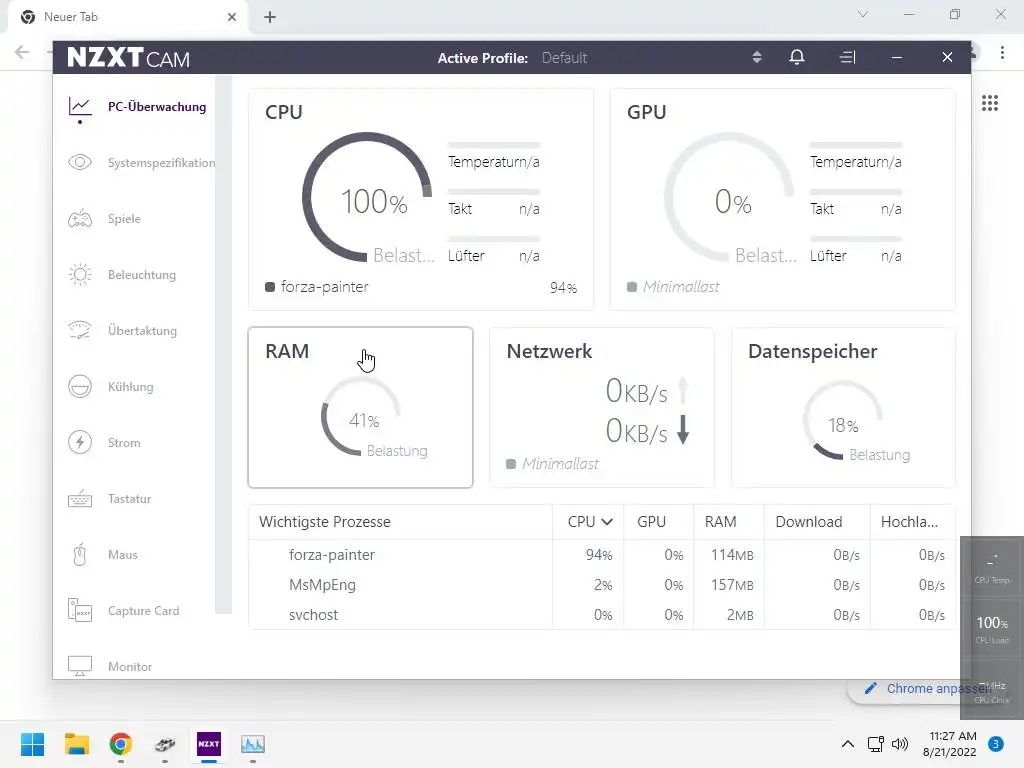Select the Kühlung menu label
Screen dimensions: 1024x768
[131, 387]
